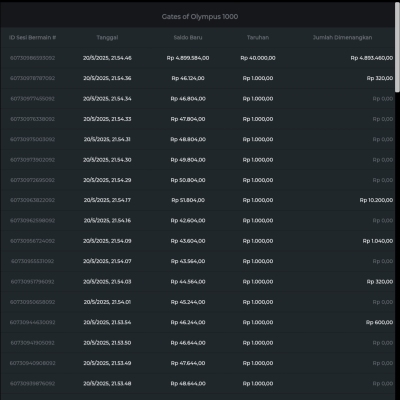400x400 pixels.
Task: Open session ID of the 21.53.54 row
Action: (32, 322)
